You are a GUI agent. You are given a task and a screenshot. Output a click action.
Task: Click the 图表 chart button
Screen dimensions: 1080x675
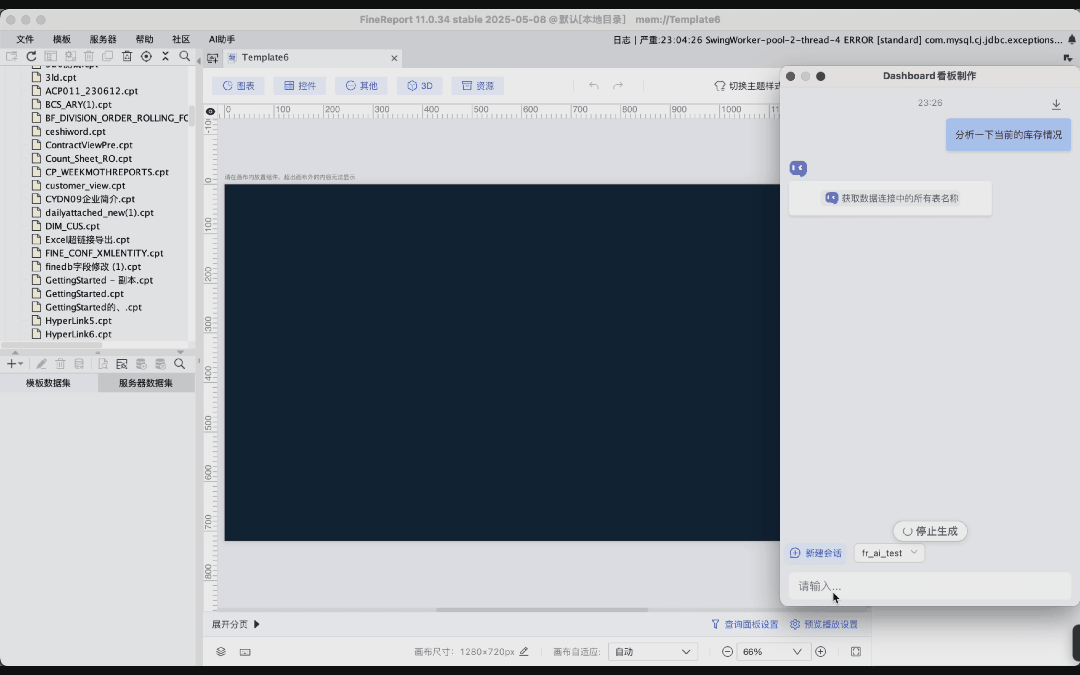click(238, 85)
